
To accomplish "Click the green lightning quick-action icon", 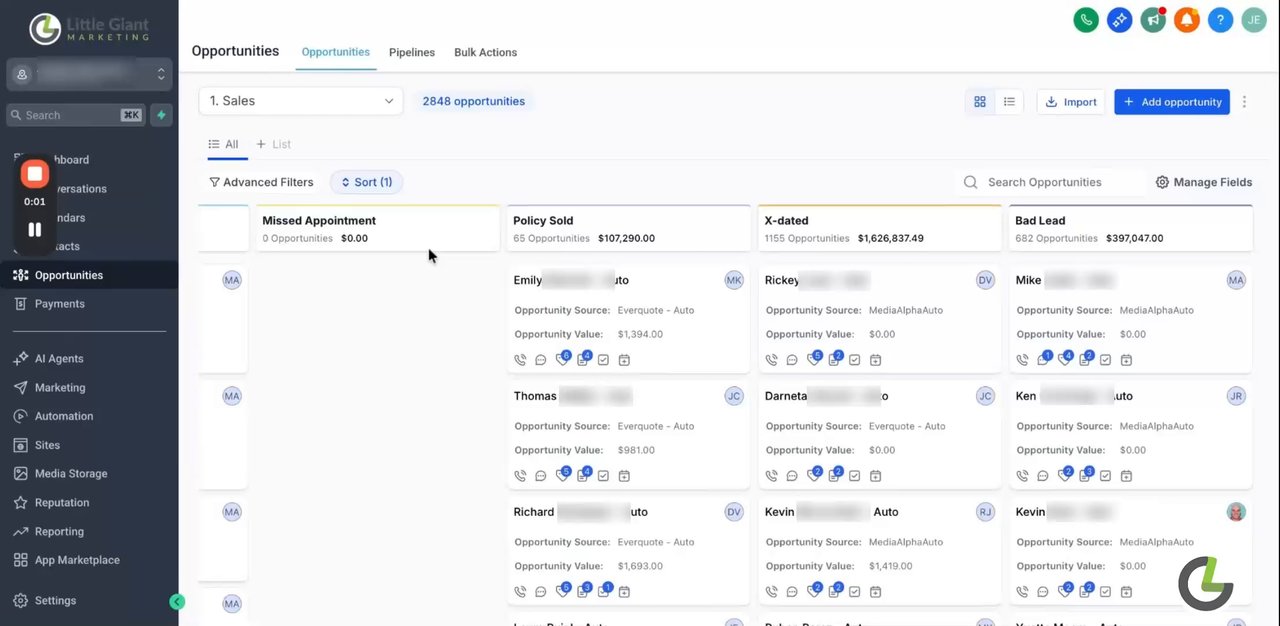I will point(161,115).
